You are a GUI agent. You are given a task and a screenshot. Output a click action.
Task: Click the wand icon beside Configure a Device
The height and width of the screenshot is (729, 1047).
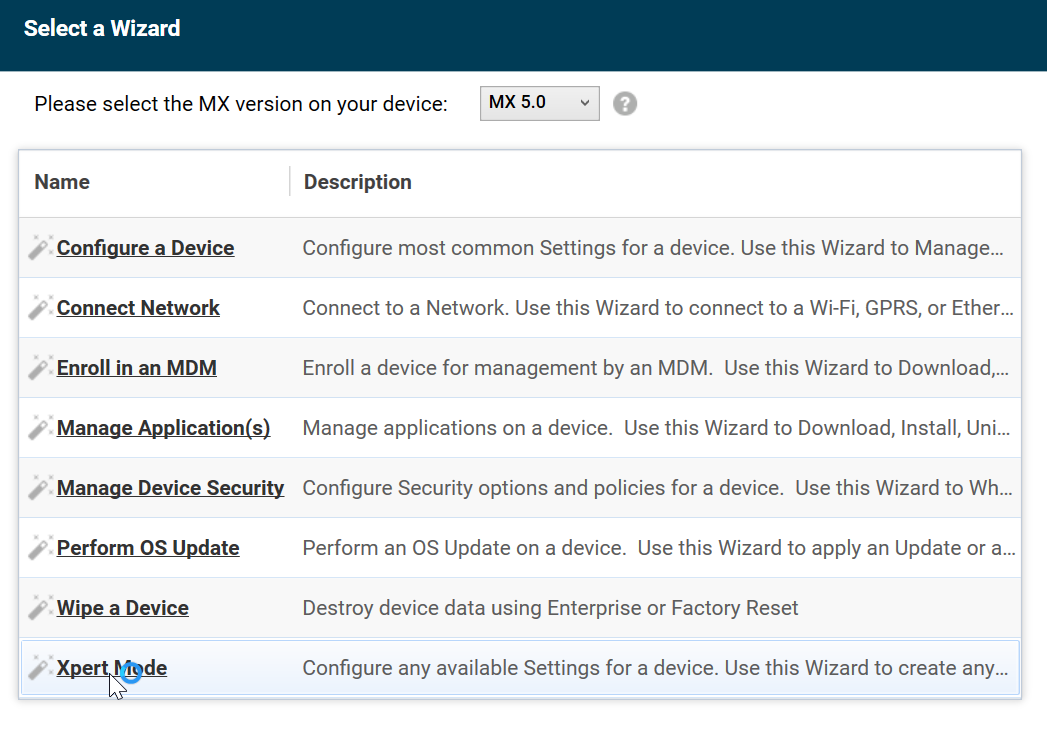point(40,247)
